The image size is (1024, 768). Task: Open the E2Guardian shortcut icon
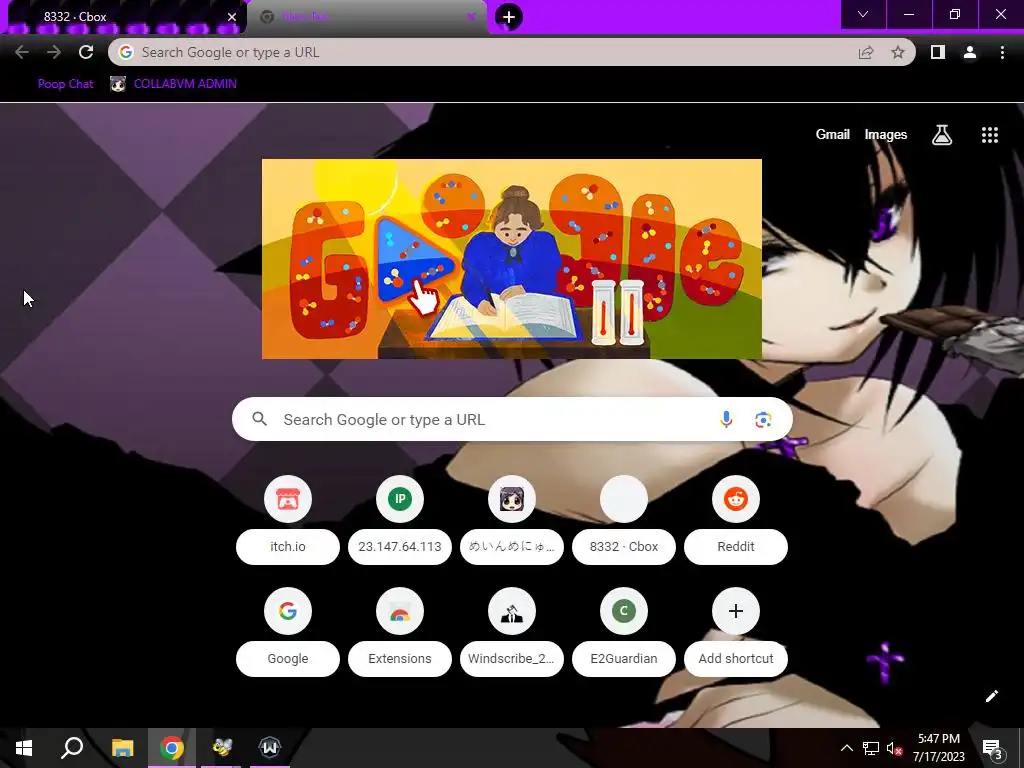point(624,611)
